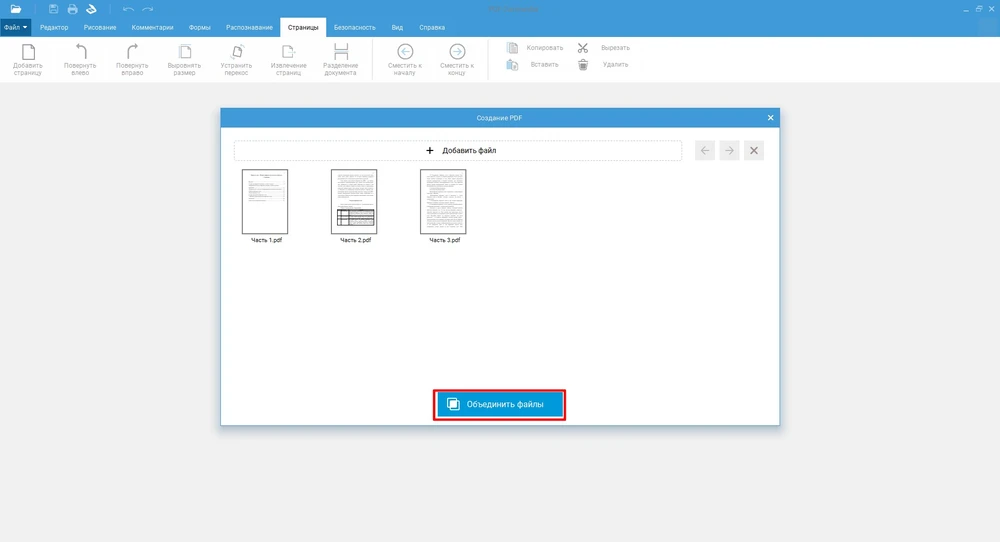
Task: Expand the 'Файл' dropdown menu
Action: pos(16,27)
